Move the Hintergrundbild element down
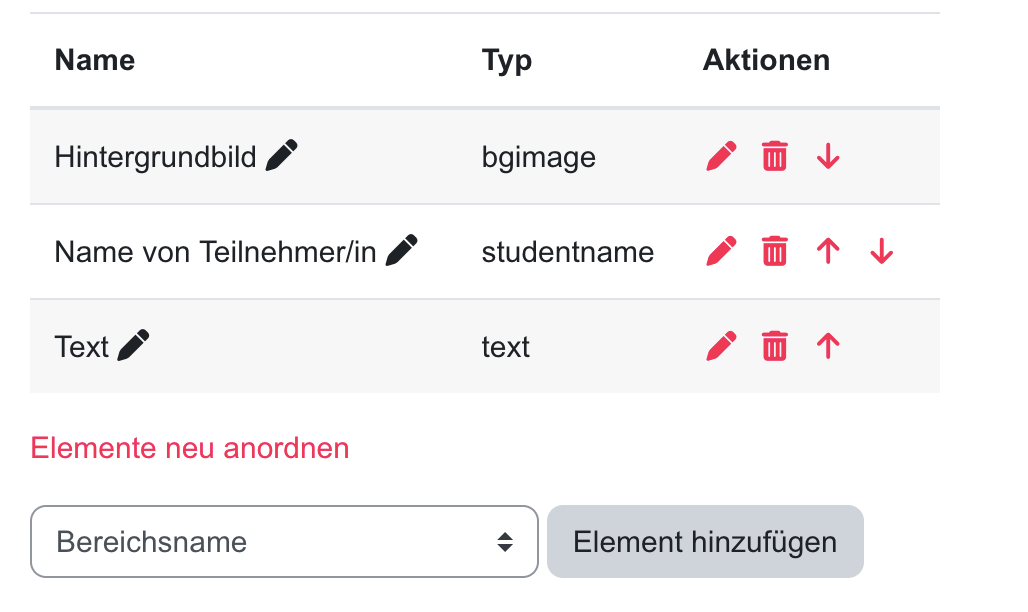1028x612 pixels. pyautogui.click(x=828, y=156)
